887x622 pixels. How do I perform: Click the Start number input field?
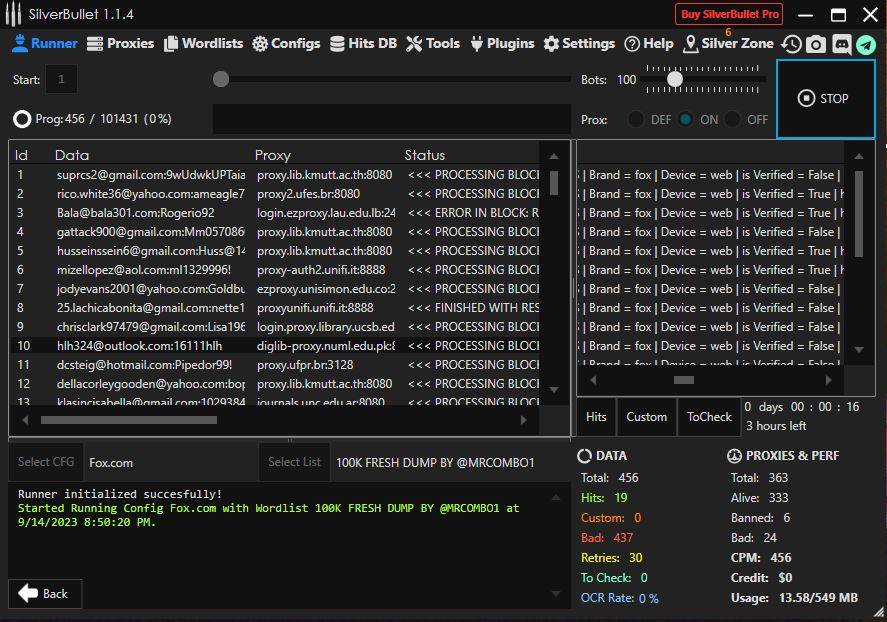61,79
